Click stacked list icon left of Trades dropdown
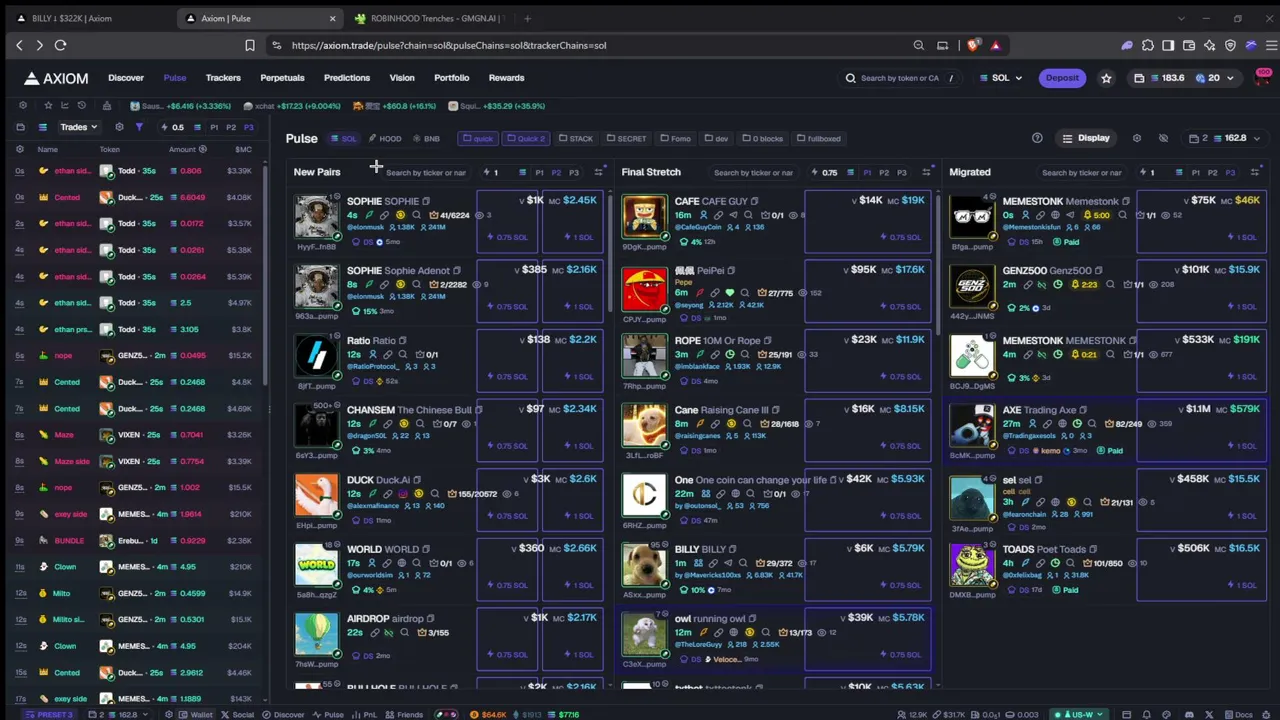Image resolution: width=1280 pixels, height=720 pixels. (x=43, y=127)
